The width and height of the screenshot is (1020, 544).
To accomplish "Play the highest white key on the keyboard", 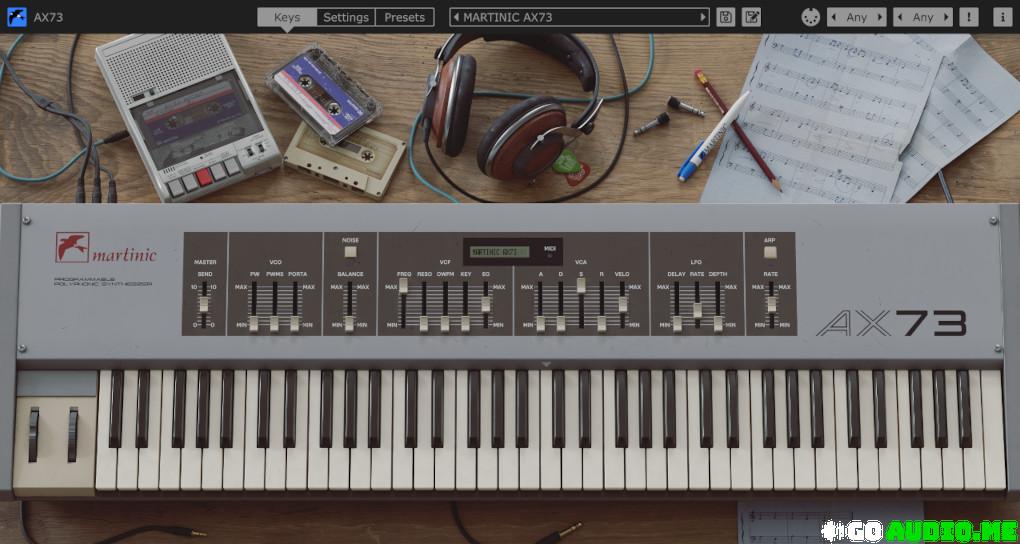I will click(993, 431).
